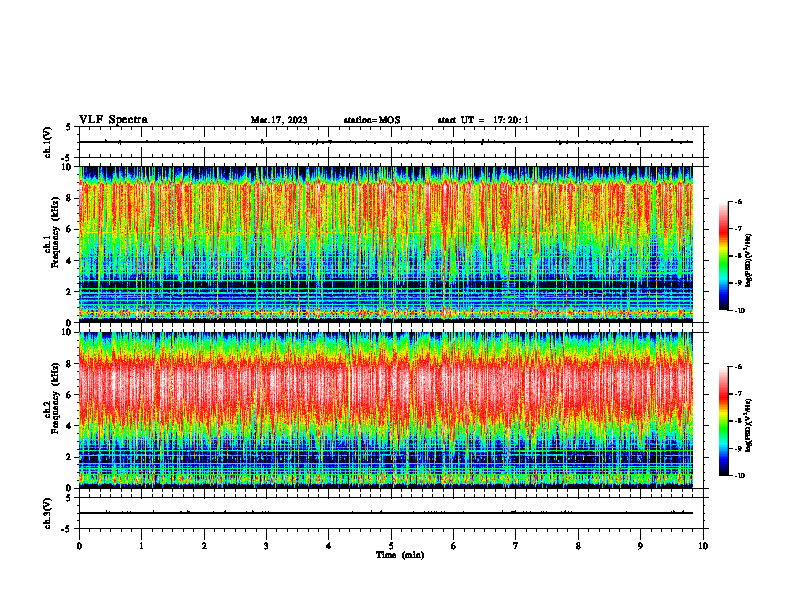Click the "ch.1(V)" axis label
The image size is (792, 612).
tap(47, 142)
